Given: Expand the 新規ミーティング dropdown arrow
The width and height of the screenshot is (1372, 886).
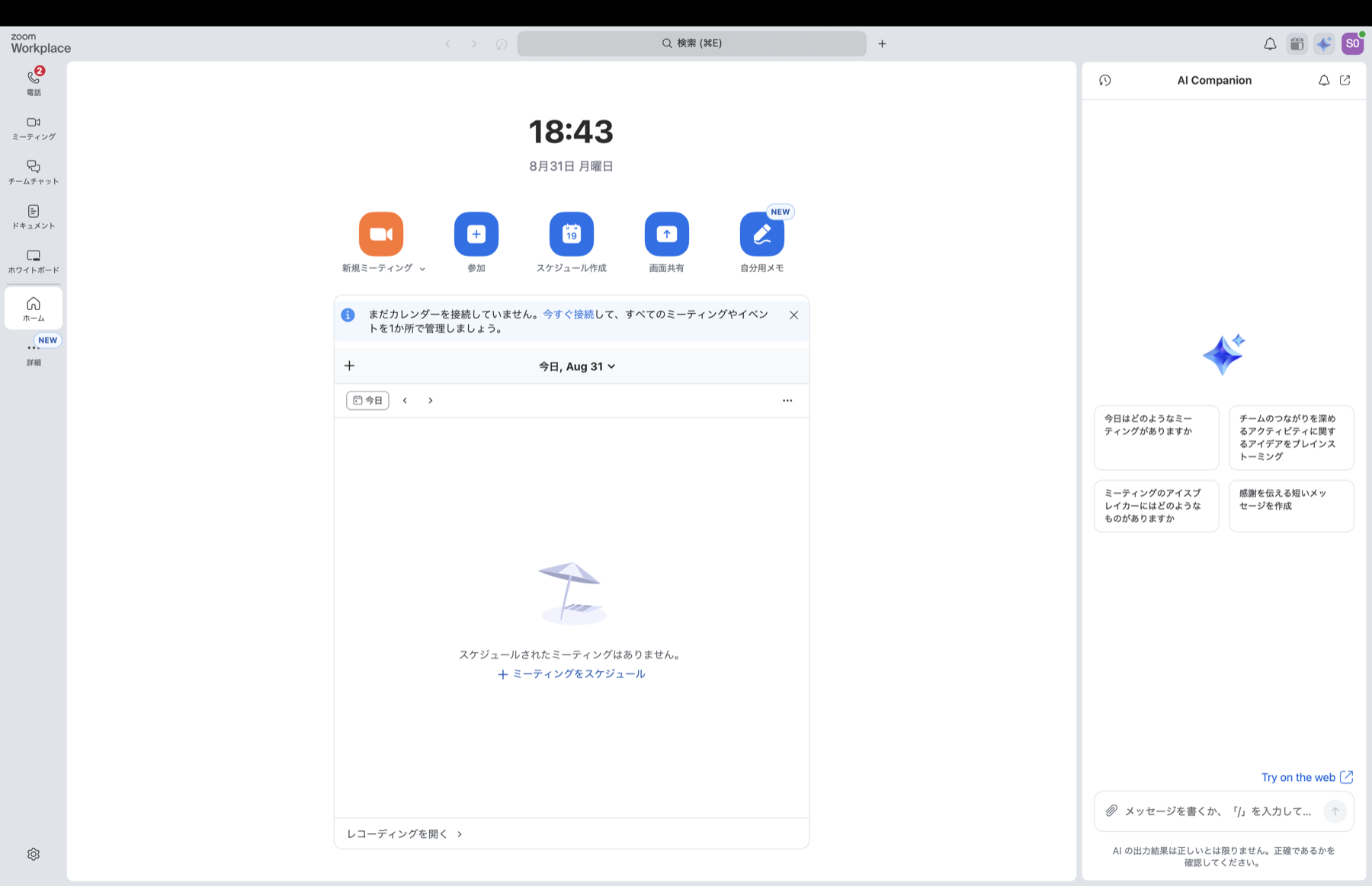Looking at the screenshot, I should point(422,269).
